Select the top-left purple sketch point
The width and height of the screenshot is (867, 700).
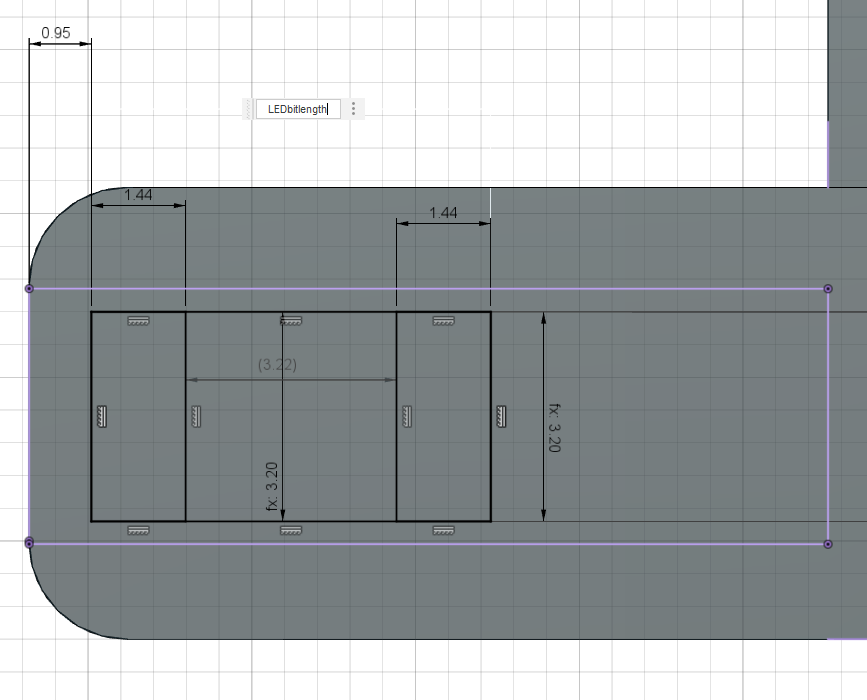pos(29,289)
